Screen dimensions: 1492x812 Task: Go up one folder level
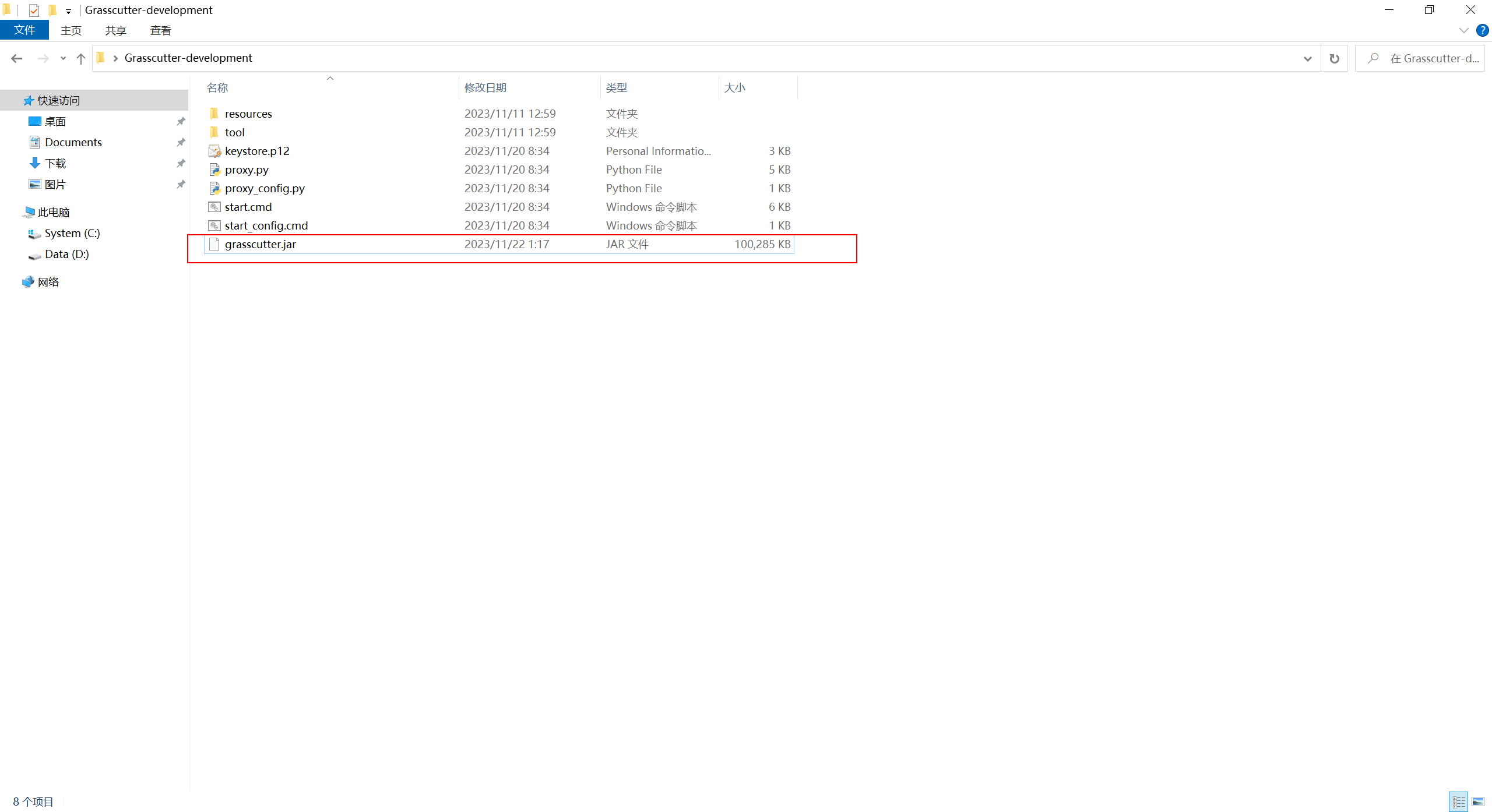tap(81, 58)
